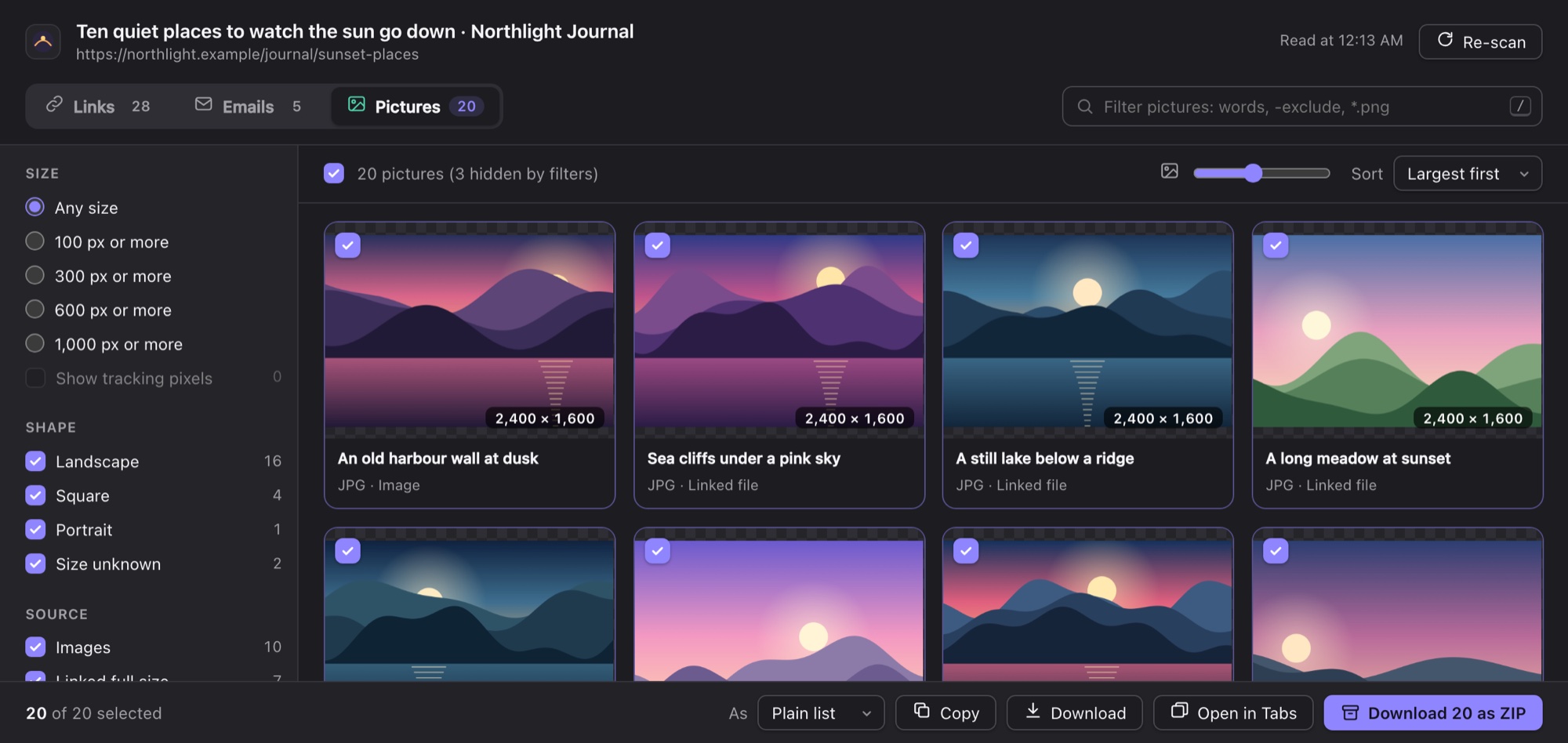This screenshot has width=1568, height=743.
Task: Click the Landscape count '16'
Action: [273, 461]
